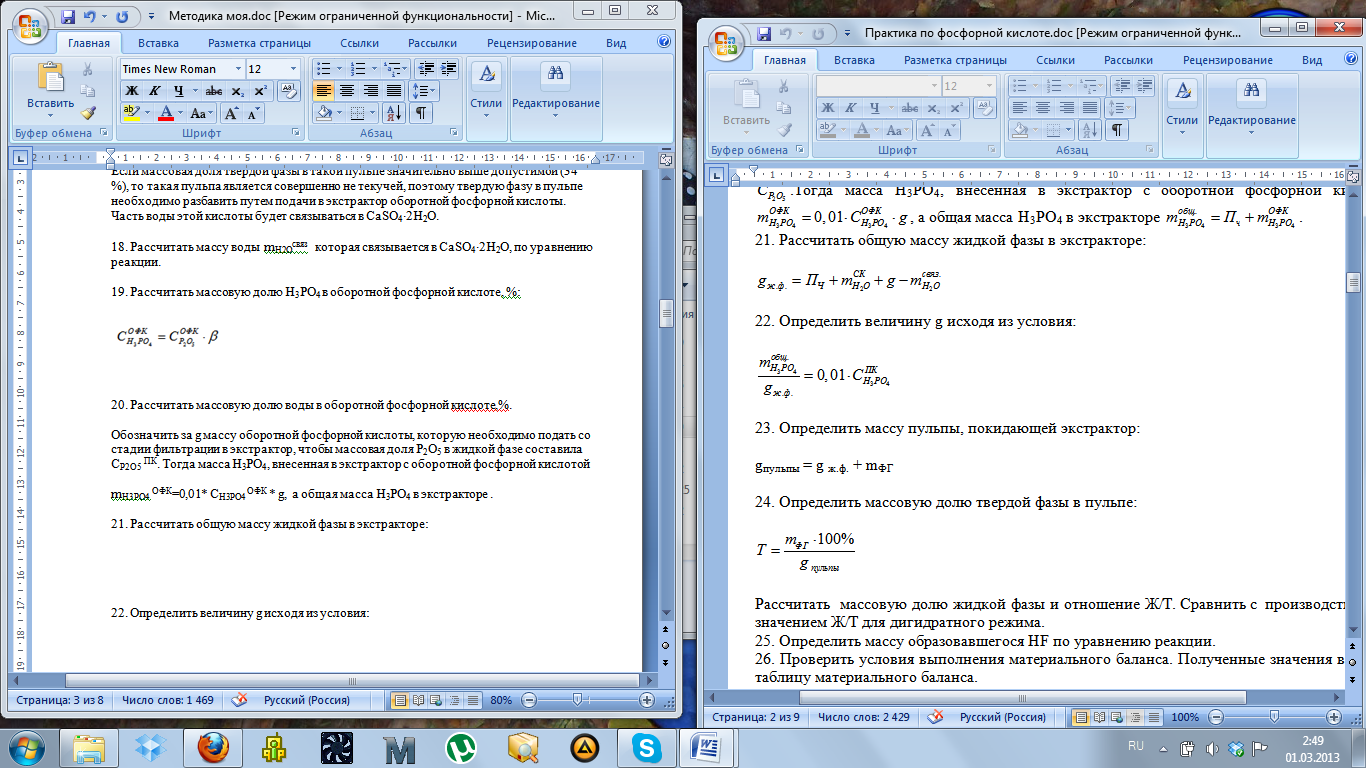Open bullets list dropdown in Методика моя window

coord(337,69)
